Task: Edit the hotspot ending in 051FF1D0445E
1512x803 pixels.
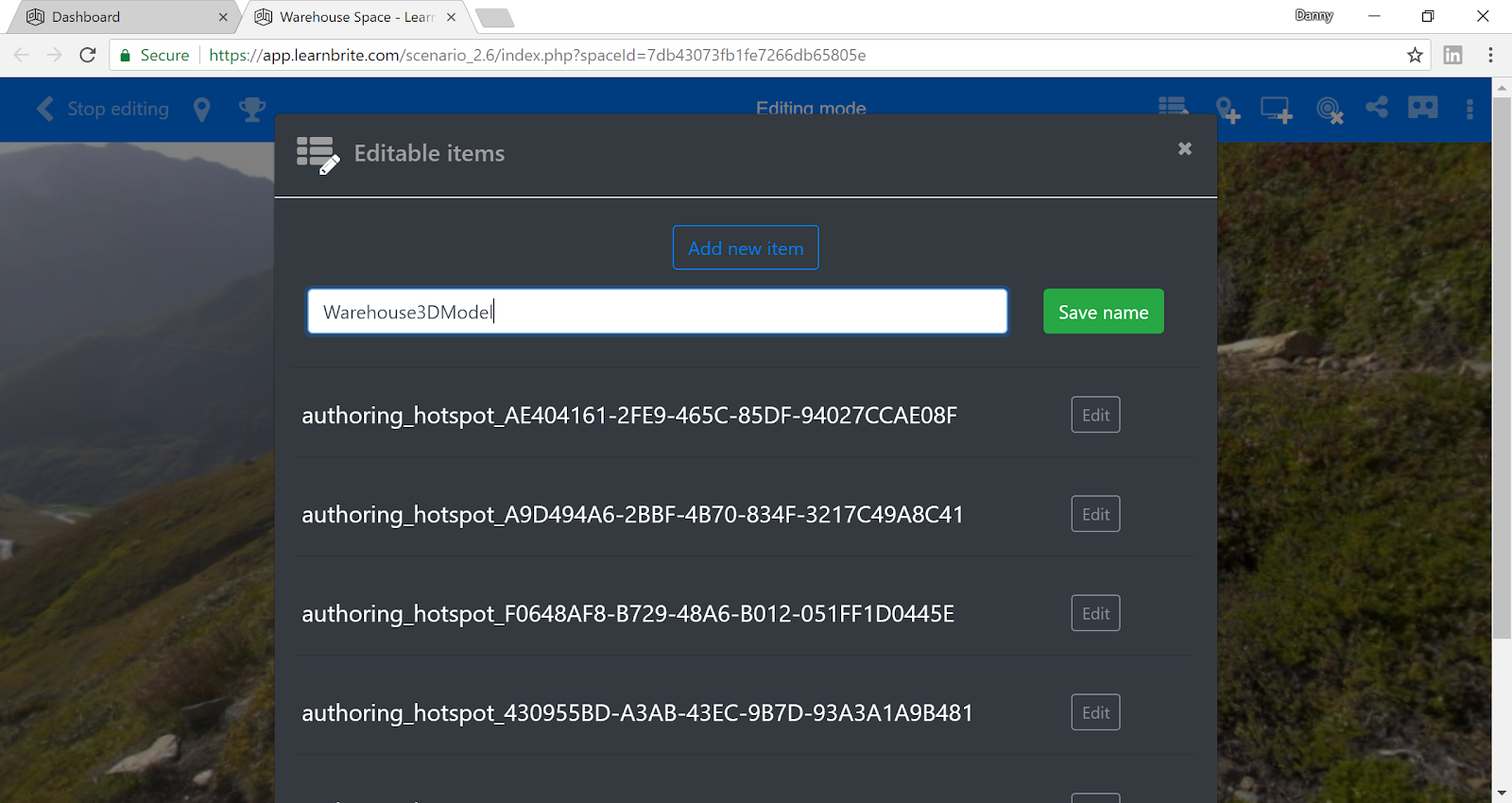Action: tap(1095, 613)
